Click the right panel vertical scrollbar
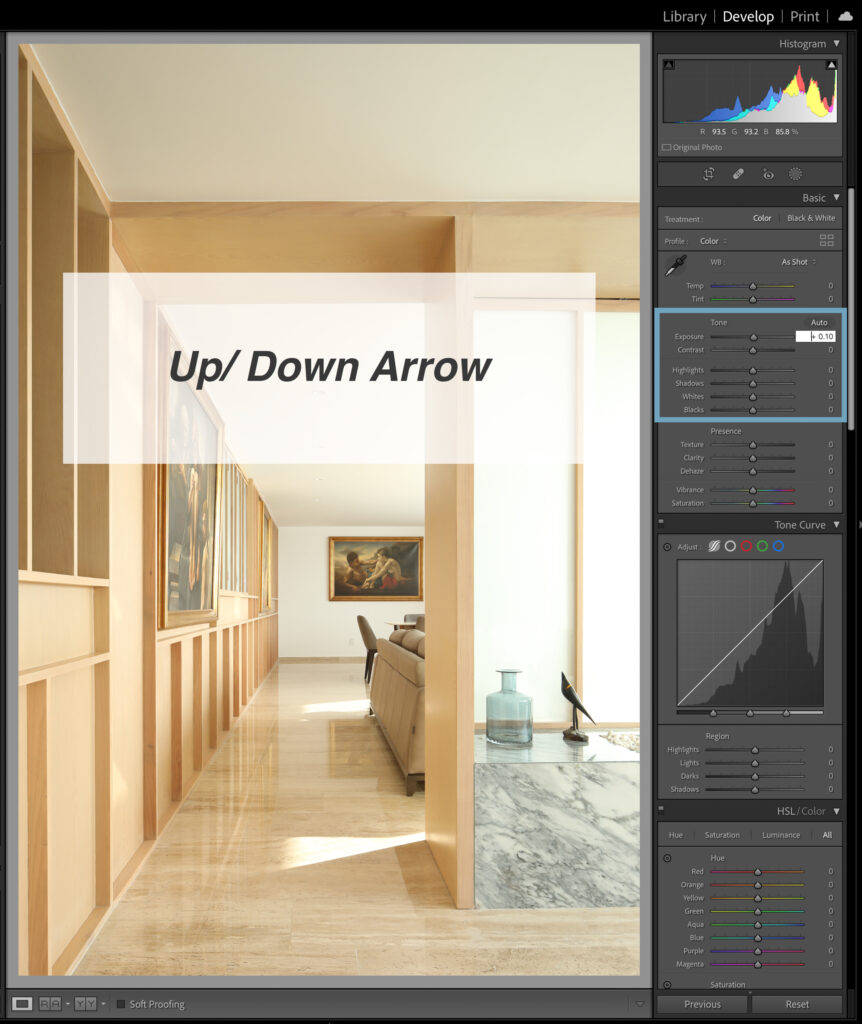Screen dimensions: 862x1024 (851, 309)
